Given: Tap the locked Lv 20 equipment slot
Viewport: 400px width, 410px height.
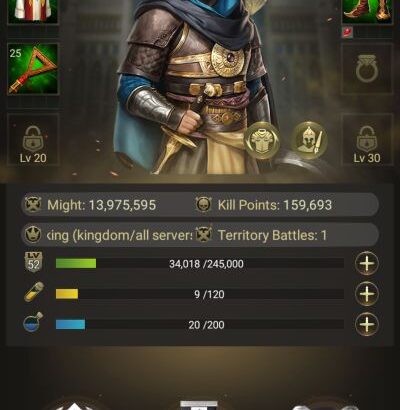Looking at the screenshot, I should click(33, 139).
